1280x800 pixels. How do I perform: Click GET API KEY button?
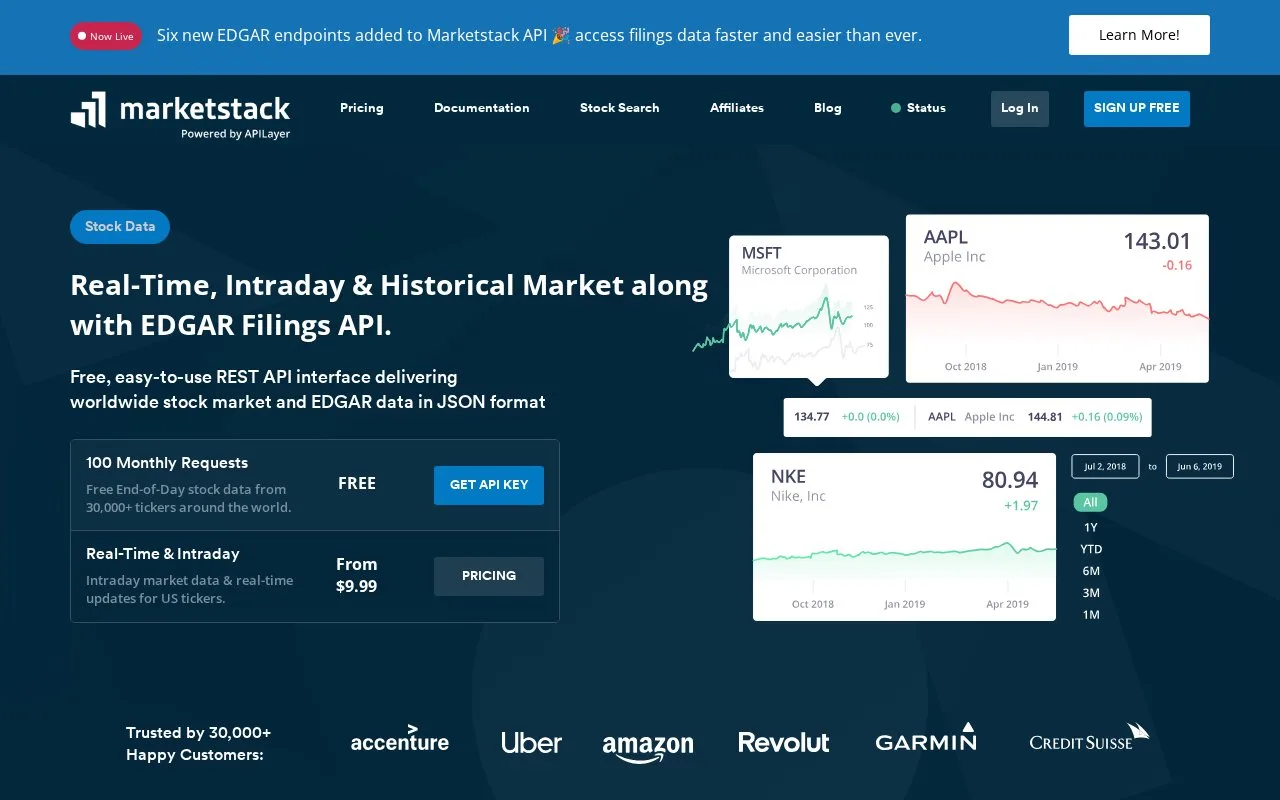[x=489, y=485]
